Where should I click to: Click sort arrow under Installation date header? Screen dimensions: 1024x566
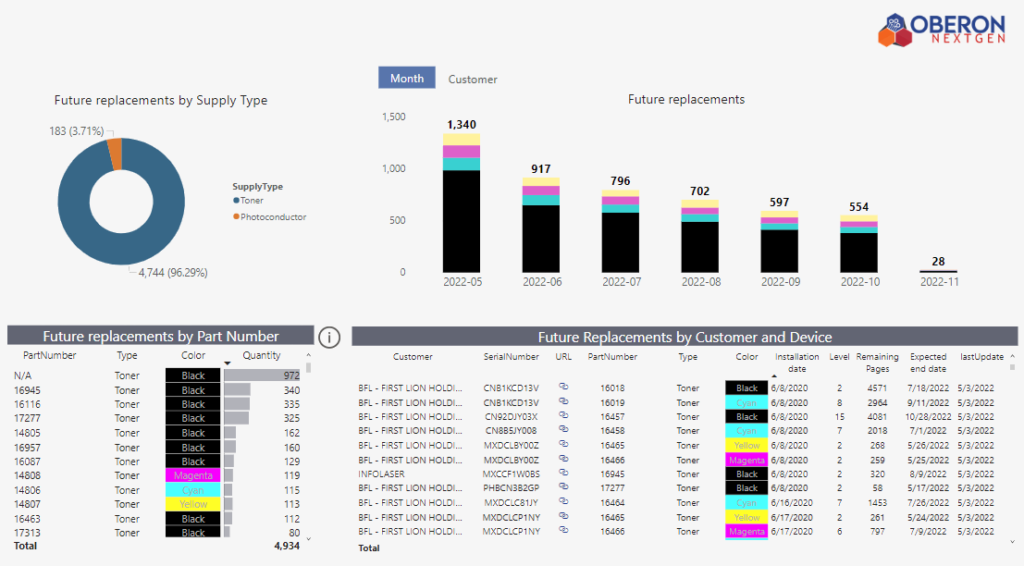774,375
